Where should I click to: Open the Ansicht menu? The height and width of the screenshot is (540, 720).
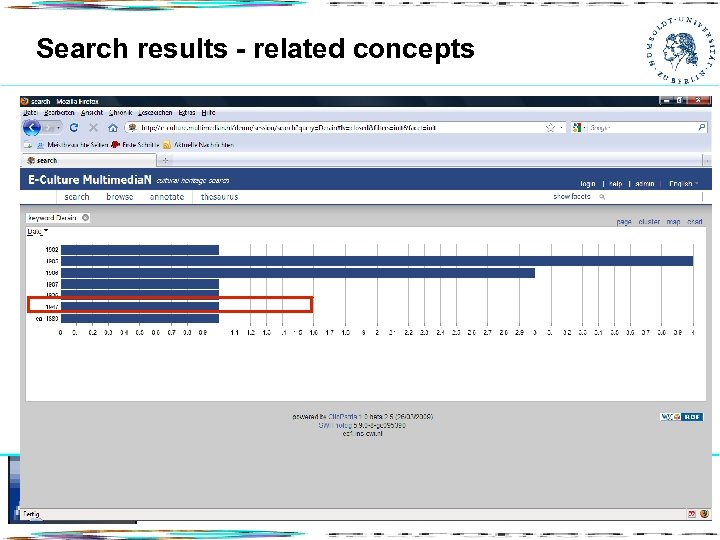[92, 112]
